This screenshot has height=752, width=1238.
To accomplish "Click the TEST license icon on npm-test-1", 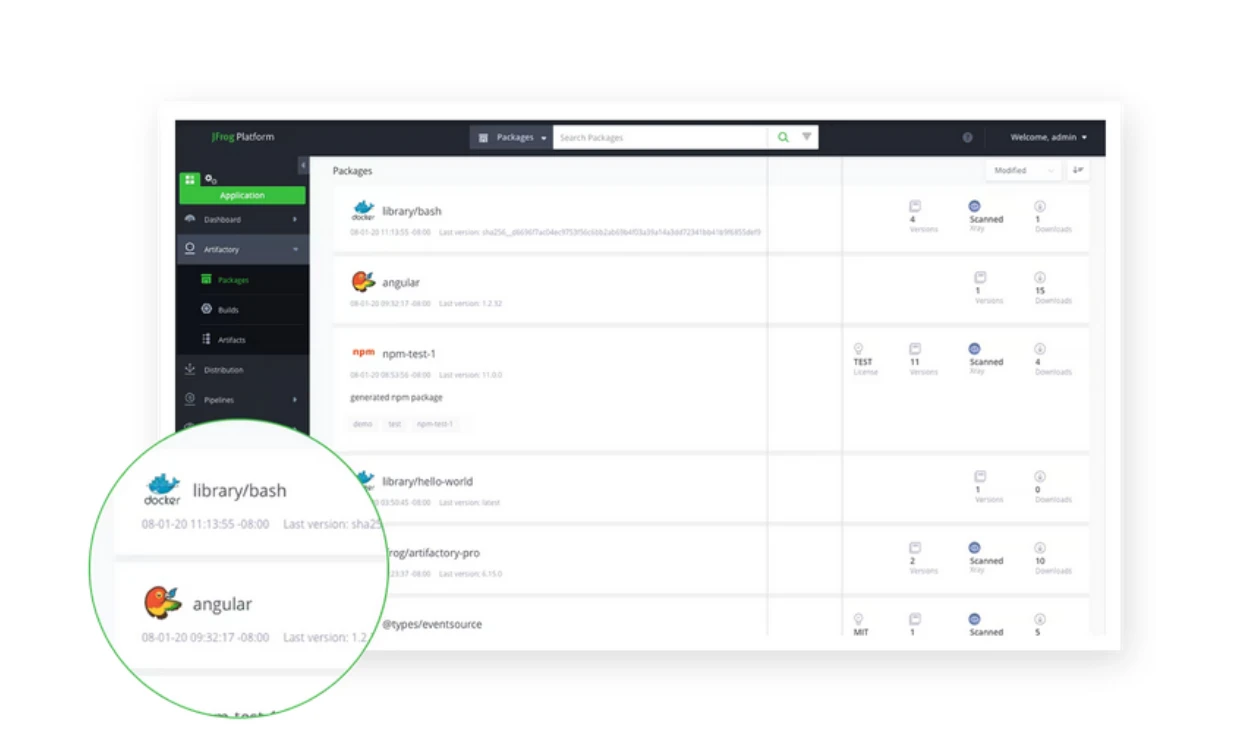I will point(858,349).
